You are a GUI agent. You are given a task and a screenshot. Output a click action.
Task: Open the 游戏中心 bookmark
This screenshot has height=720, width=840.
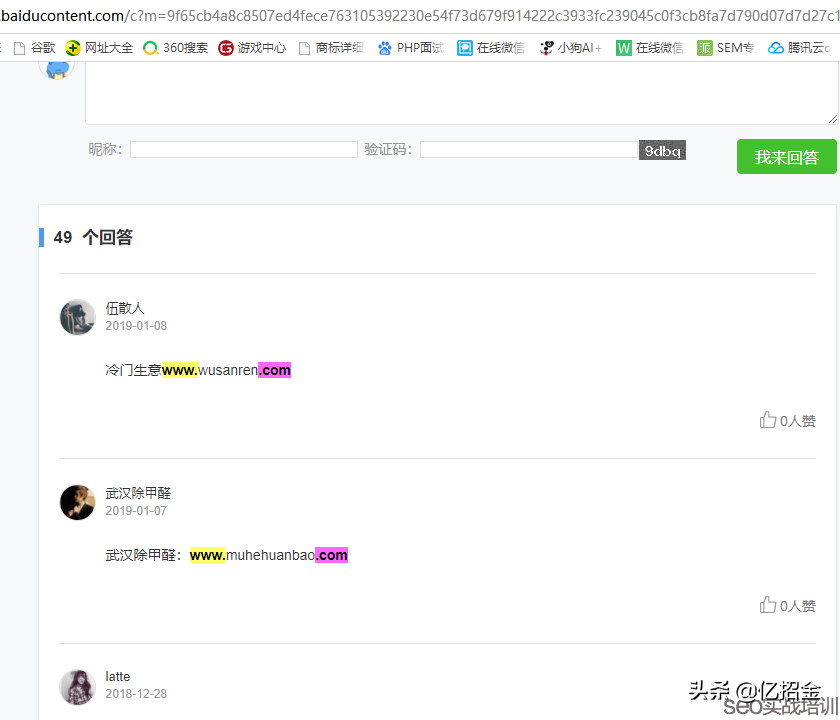252,48
